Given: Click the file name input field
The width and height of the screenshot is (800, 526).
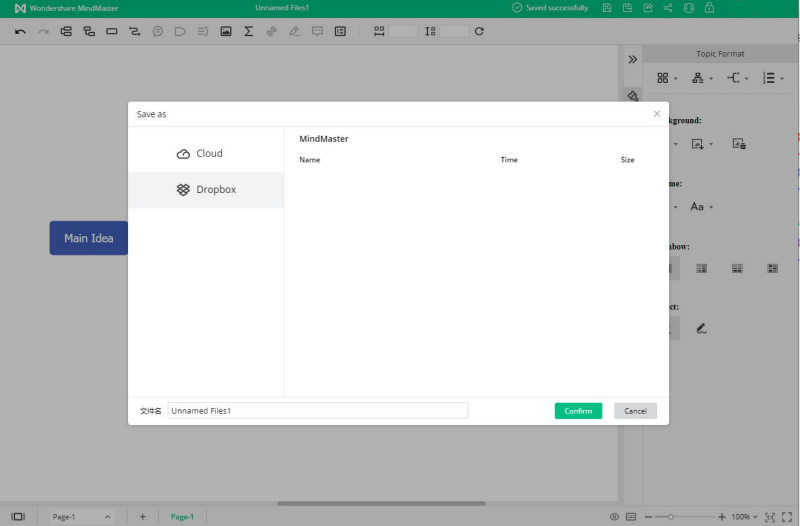Looking at the screenshot, I should point(317,411).
